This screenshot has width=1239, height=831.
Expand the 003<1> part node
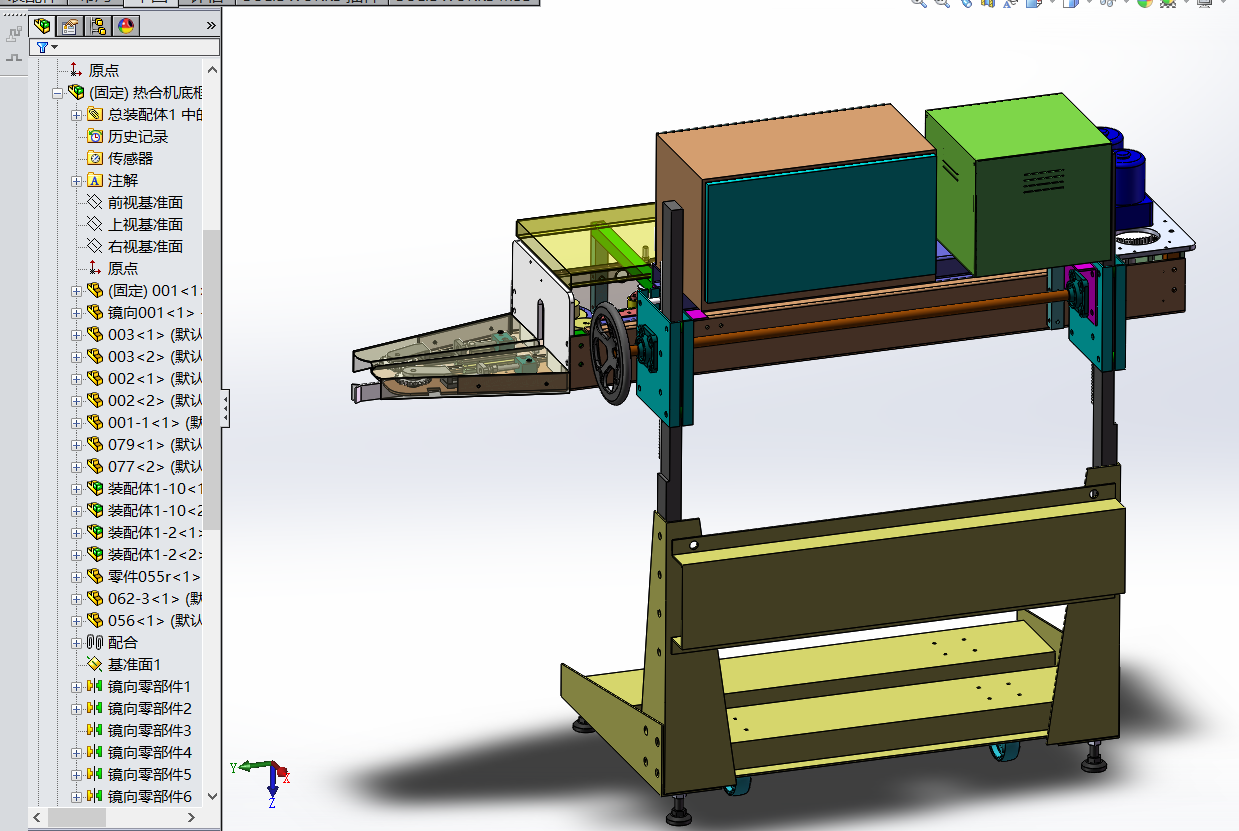[77, 334]
